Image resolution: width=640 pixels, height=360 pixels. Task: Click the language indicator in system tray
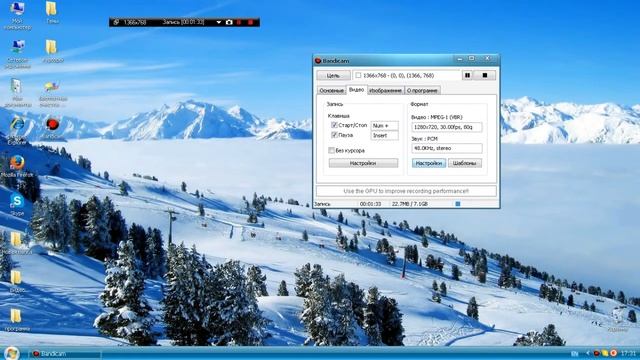pyautogui.click(x=575, y=353)
